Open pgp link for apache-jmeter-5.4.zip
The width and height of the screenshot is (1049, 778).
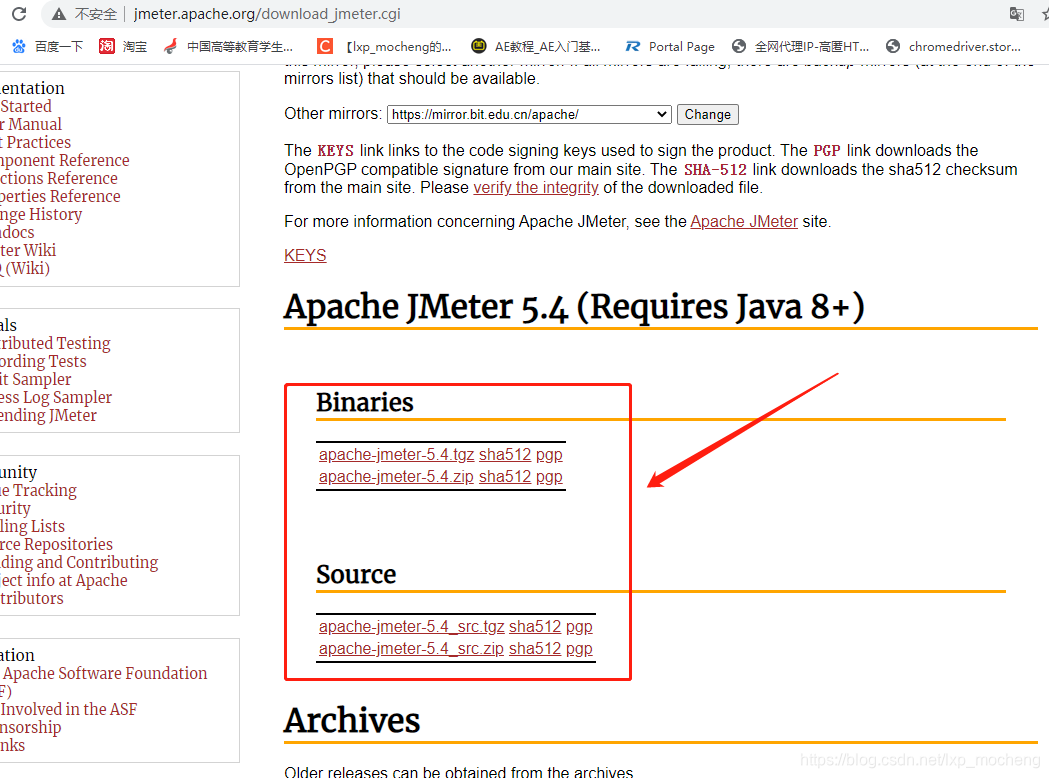point(549,477)
